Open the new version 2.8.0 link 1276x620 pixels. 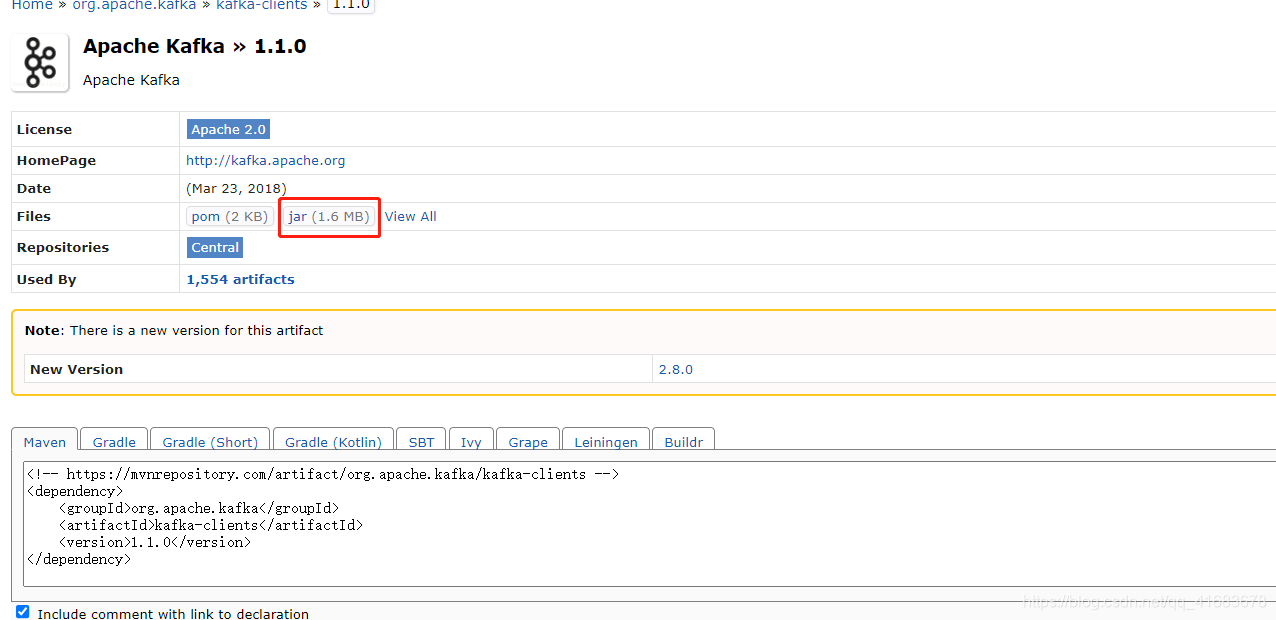coord(675,369)
